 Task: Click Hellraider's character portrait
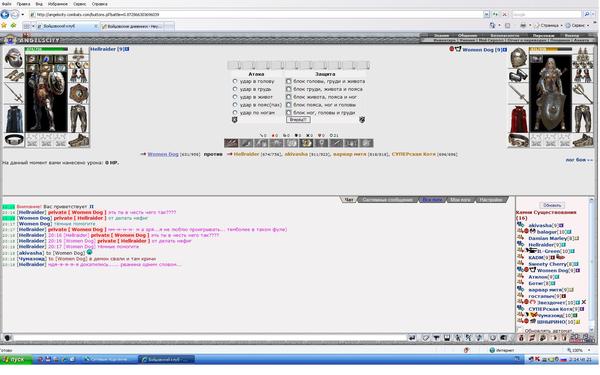[x=46, y=93]
